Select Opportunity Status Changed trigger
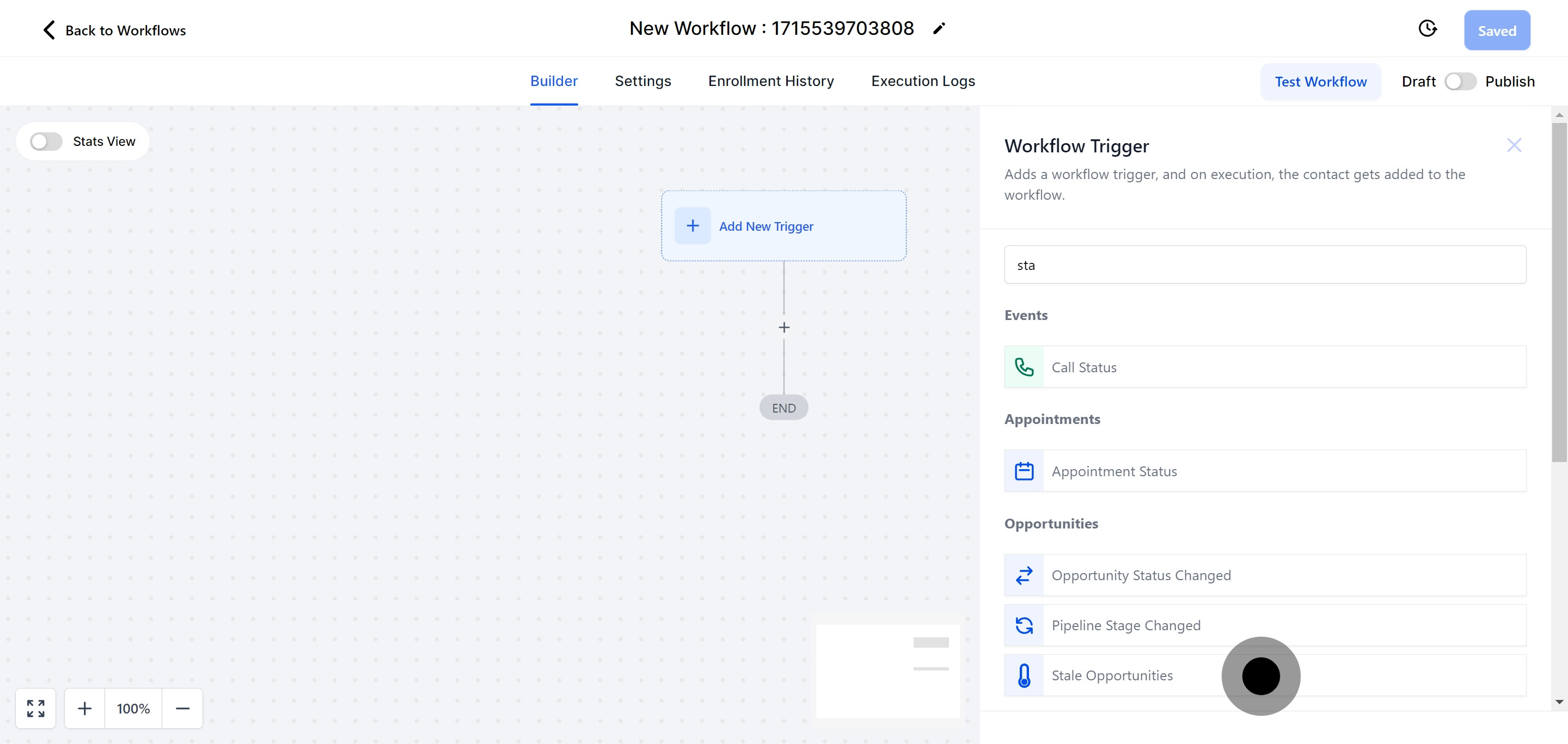1568x744 pixels. [1265, 575]
